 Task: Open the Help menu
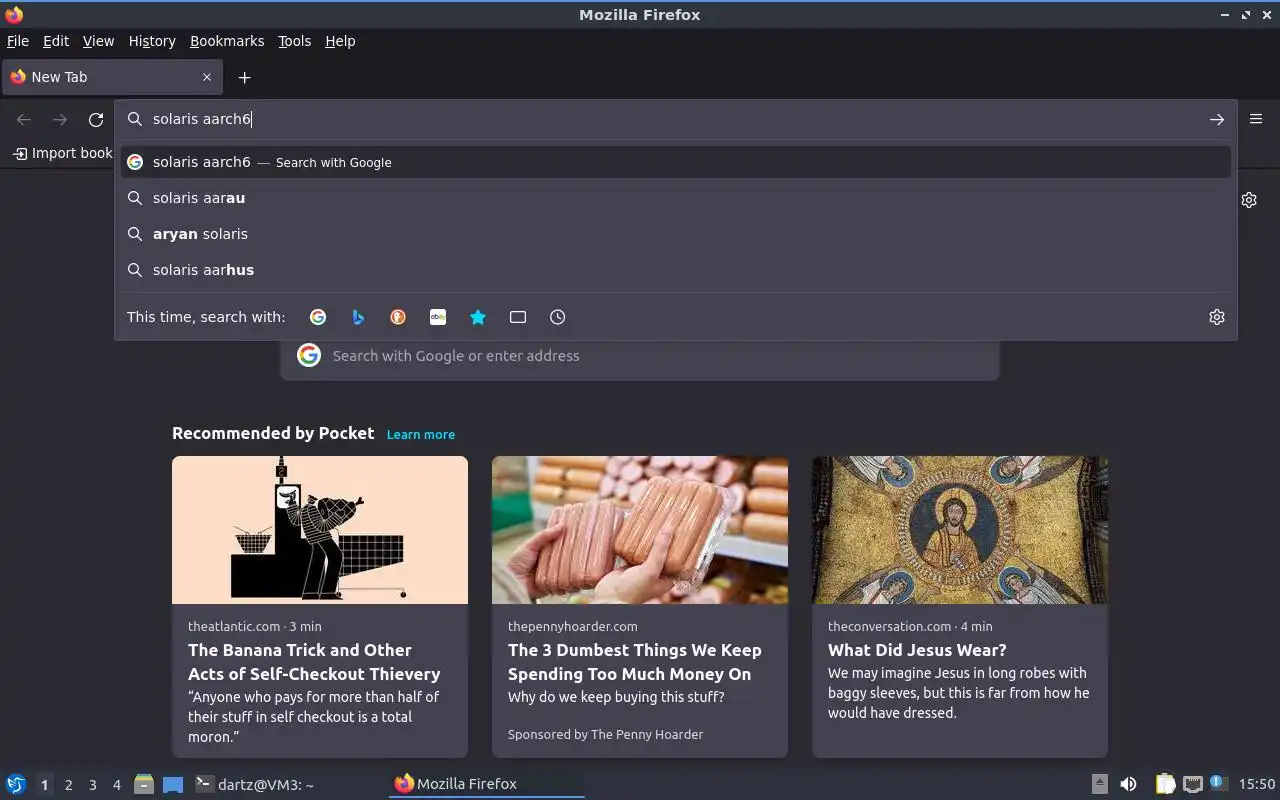pyautogui.click(x=340, y=41)
